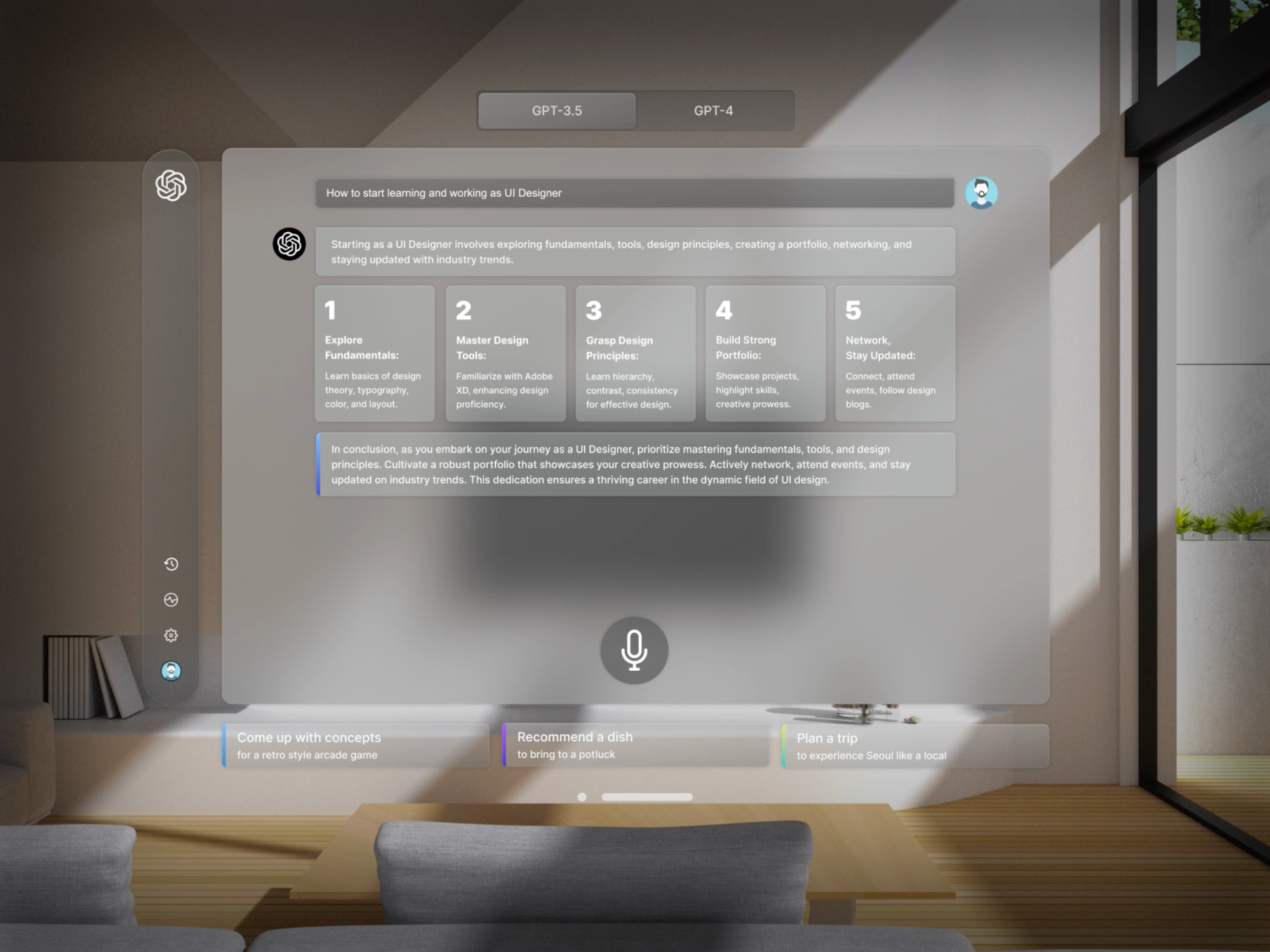Open settings gear icon in sidebar

coord(170,635)
